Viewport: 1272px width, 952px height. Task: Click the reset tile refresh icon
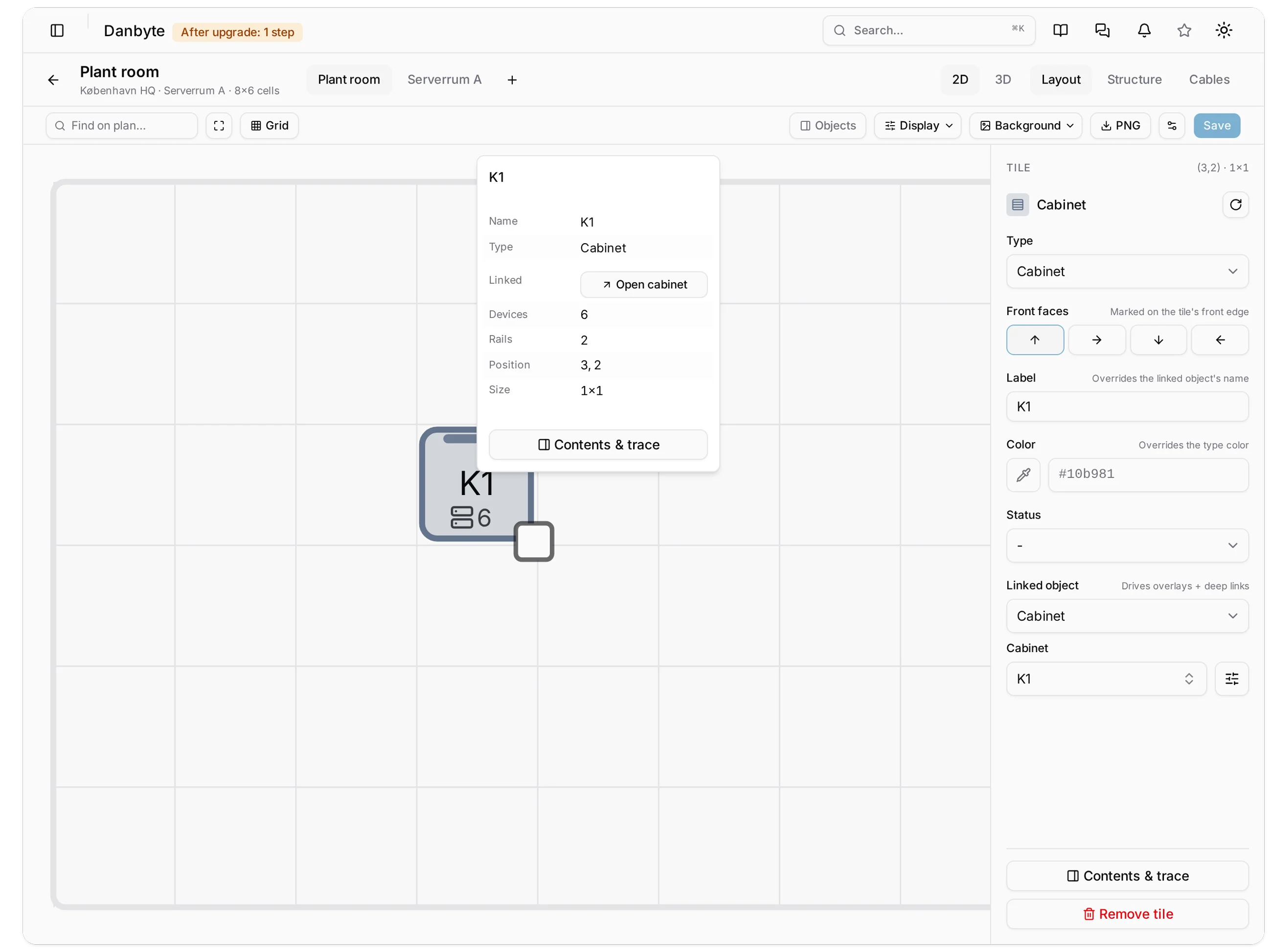[1235, 204]
